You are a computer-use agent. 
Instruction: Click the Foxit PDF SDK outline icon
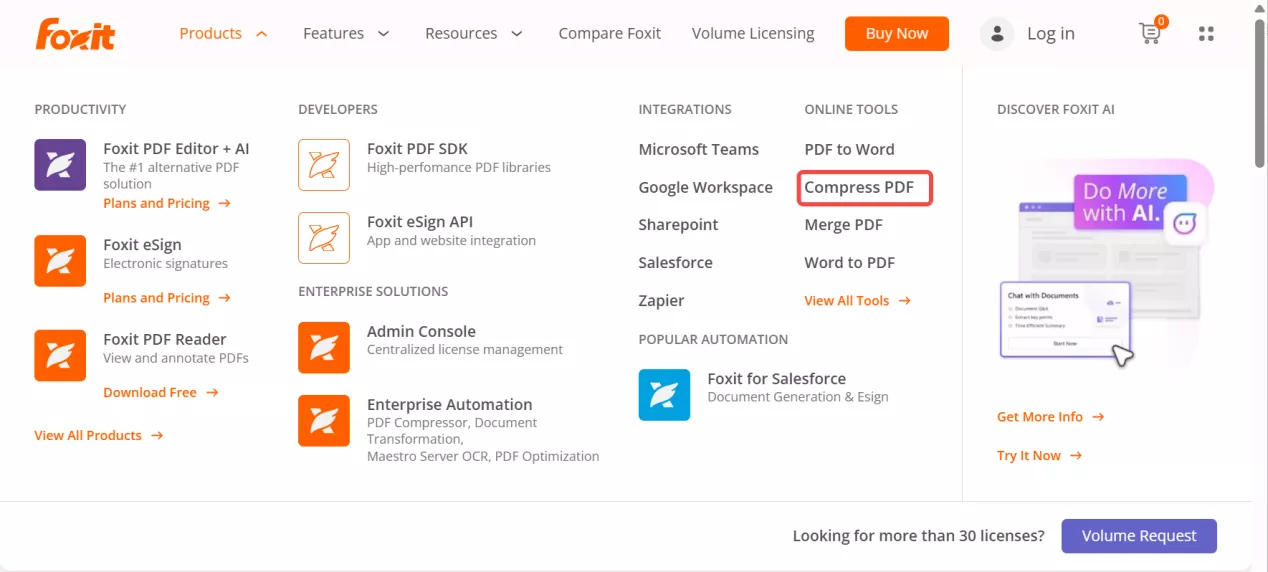pyautogui.click(x=324, y=165)
